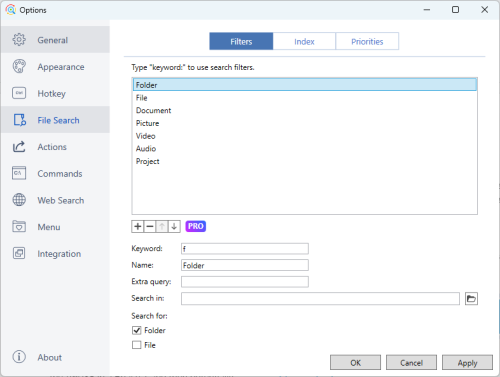
Task: Open About via info circle icon
Action: 19,357
